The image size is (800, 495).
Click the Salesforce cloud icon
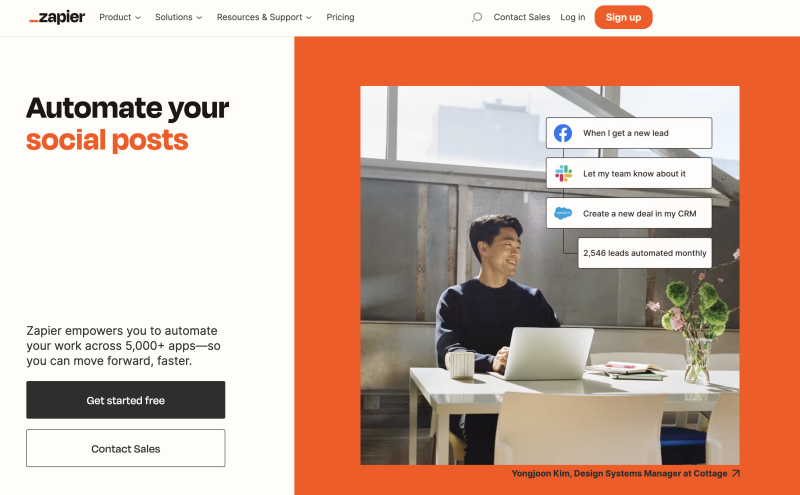(x=563, y=213)
